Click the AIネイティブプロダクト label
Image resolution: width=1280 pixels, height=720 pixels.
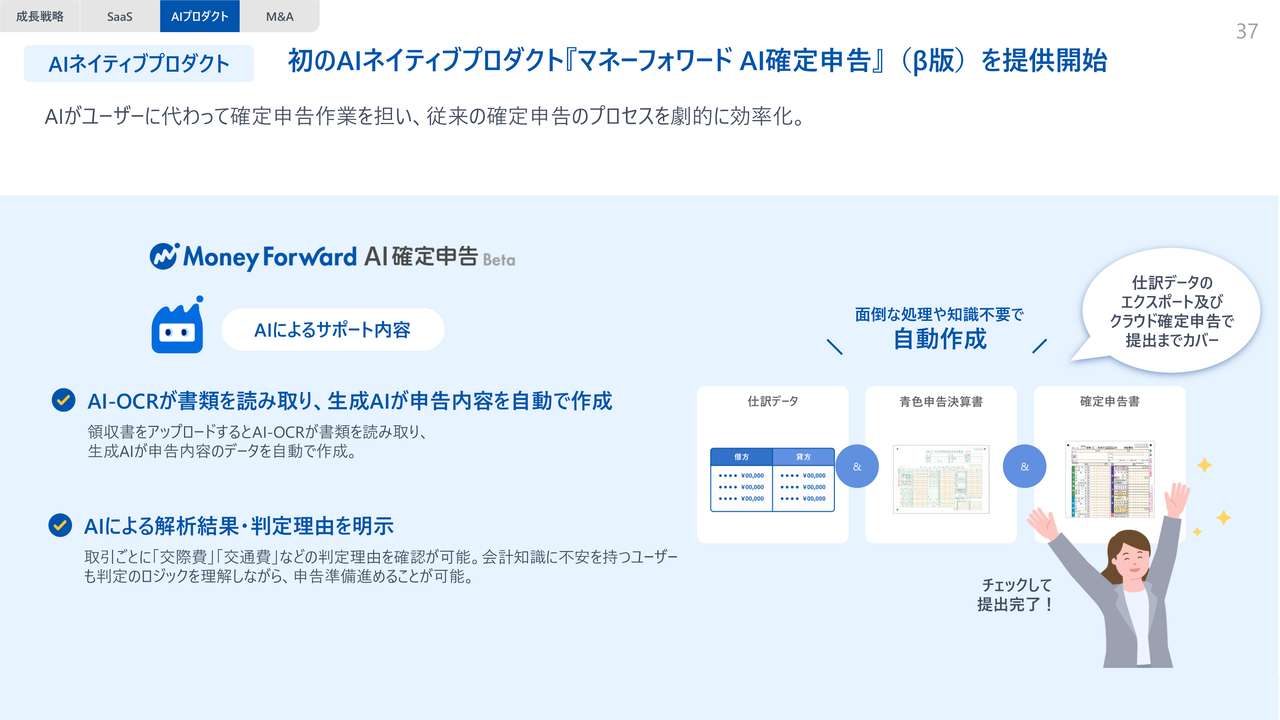[x=139, y=64]
